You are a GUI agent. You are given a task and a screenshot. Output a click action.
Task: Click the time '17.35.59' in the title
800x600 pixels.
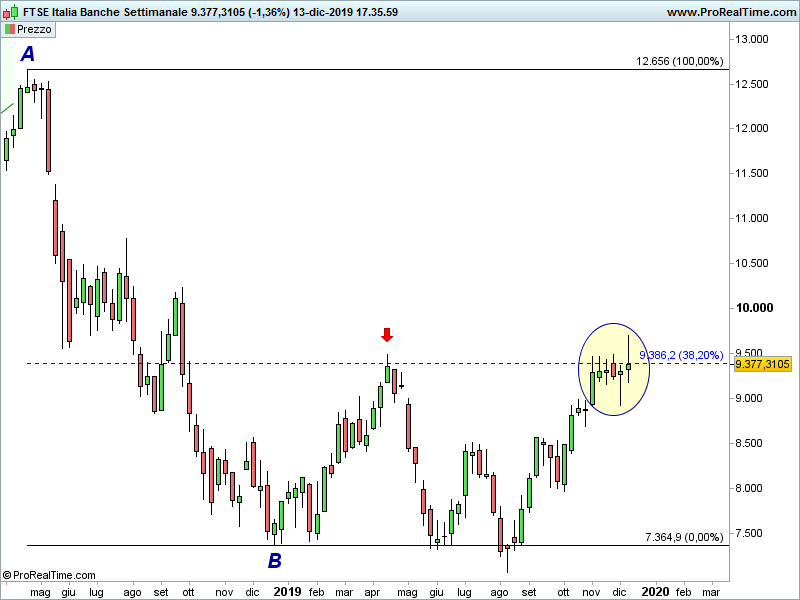click(377, 12)
